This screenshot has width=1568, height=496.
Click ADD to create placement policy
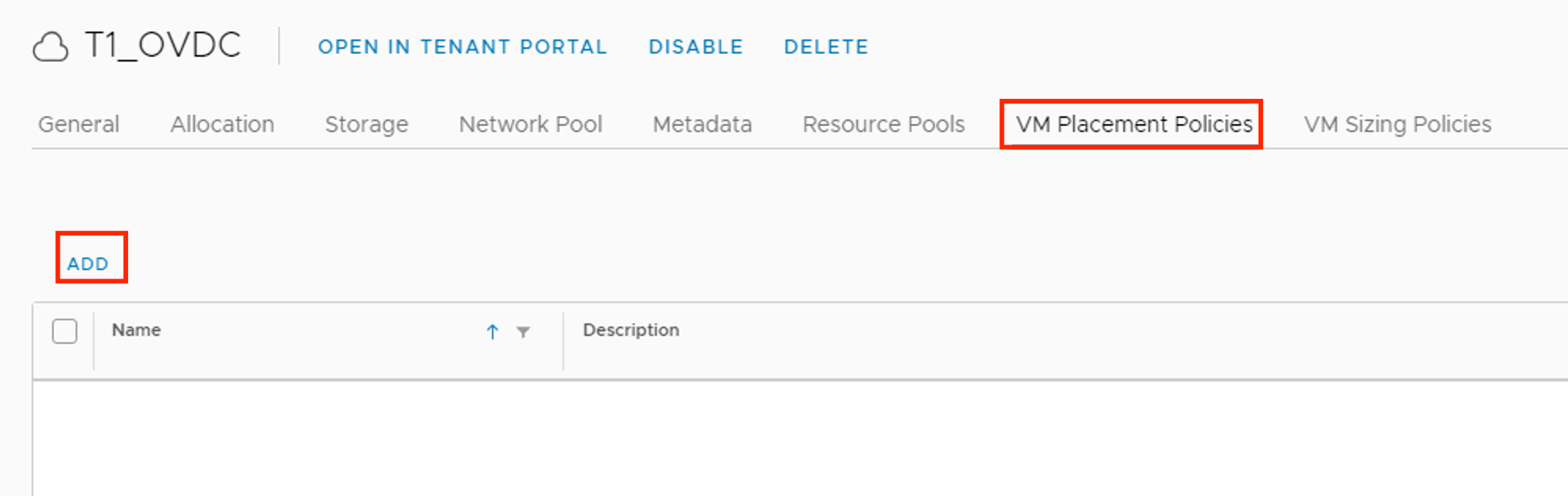pos(88,264)
